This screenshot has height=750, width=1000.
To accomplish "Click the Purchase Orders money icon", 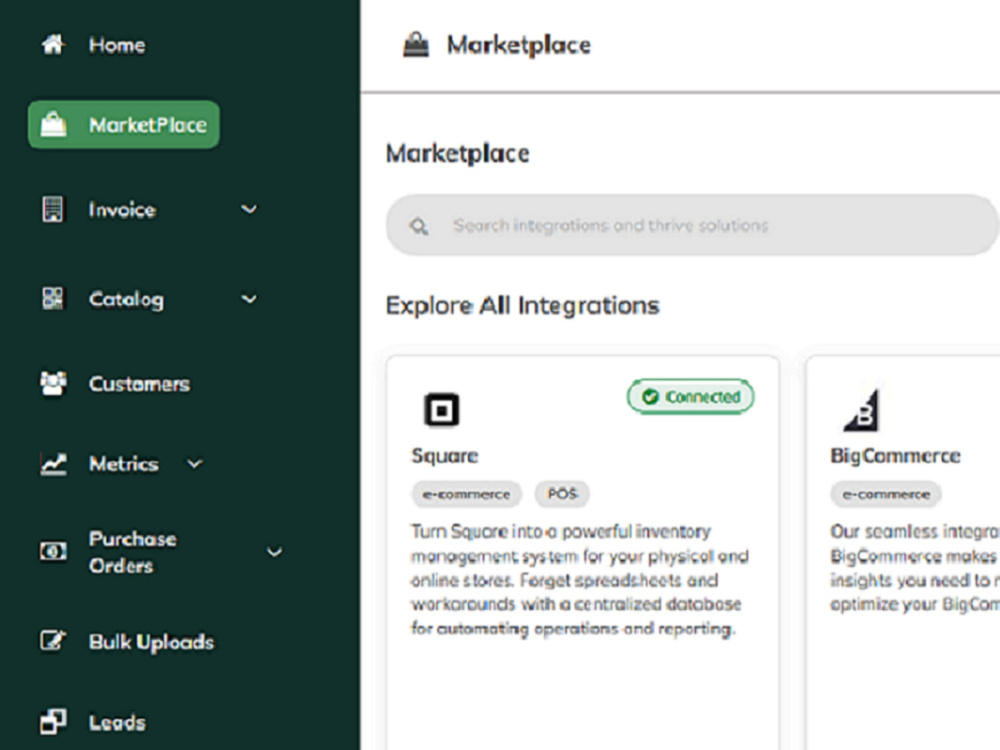I will point(53,552).
